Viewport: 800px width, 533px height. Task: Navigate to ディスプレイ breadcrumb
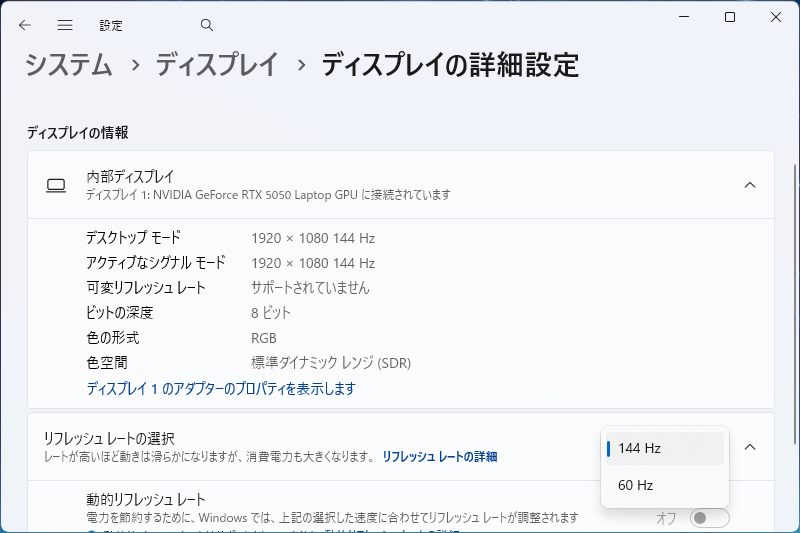click(x=216, y=65)
